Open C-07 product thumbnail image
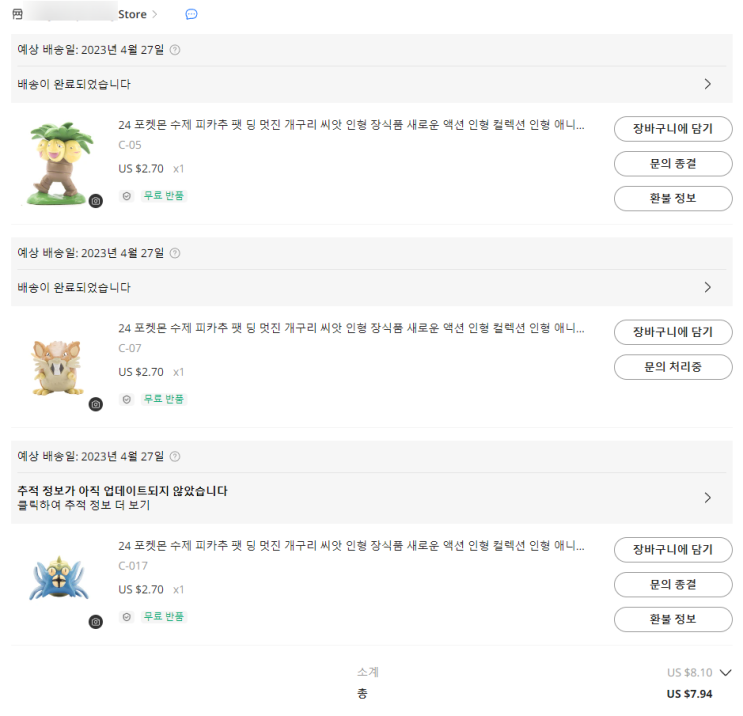The width and height of the screenshot is (743, 716). (x=58, y=367)
